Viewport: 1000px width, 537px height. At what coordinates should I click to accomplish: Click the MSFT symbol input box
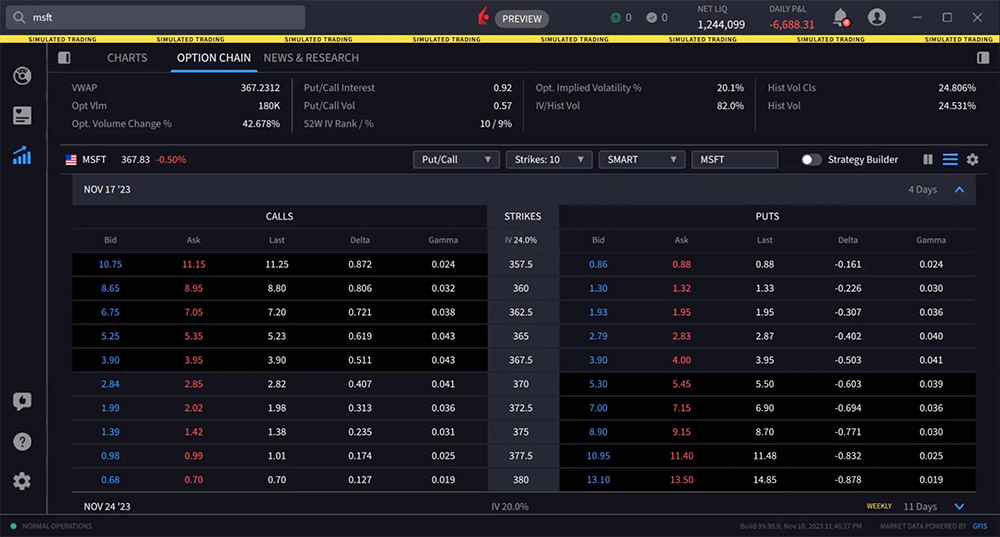click(735, 159)
